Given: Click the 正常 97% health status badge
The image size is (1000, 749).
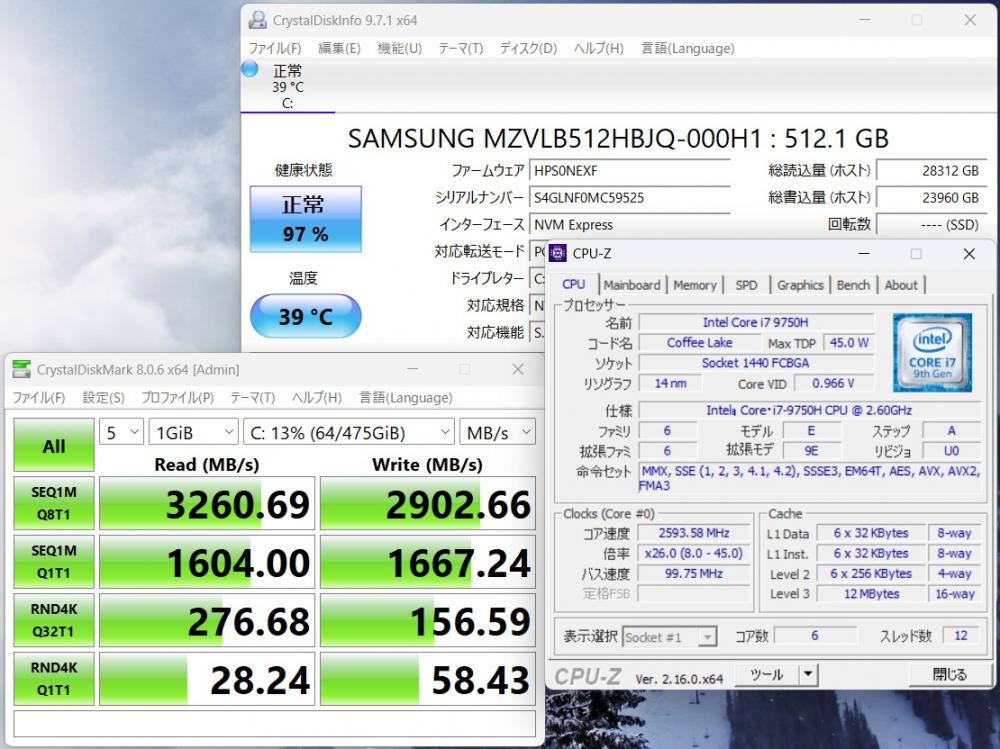Looking at the screenshot, I should 304,219.
